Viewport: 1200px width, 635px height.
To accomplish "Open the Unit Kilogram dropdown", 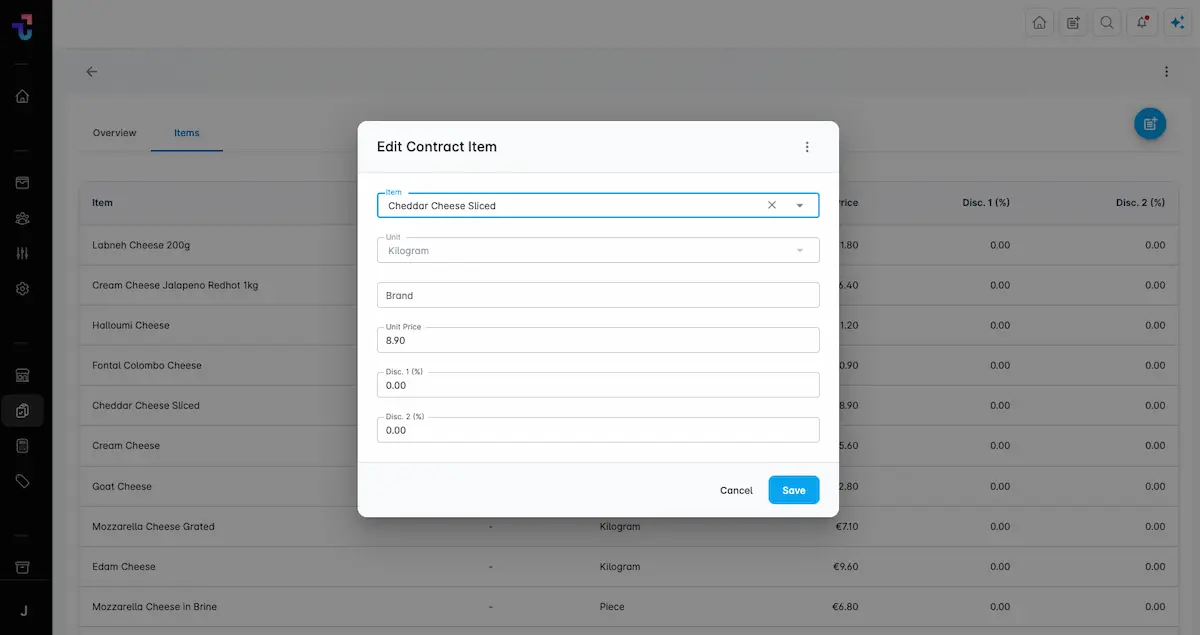I will [x=598, y=250].
